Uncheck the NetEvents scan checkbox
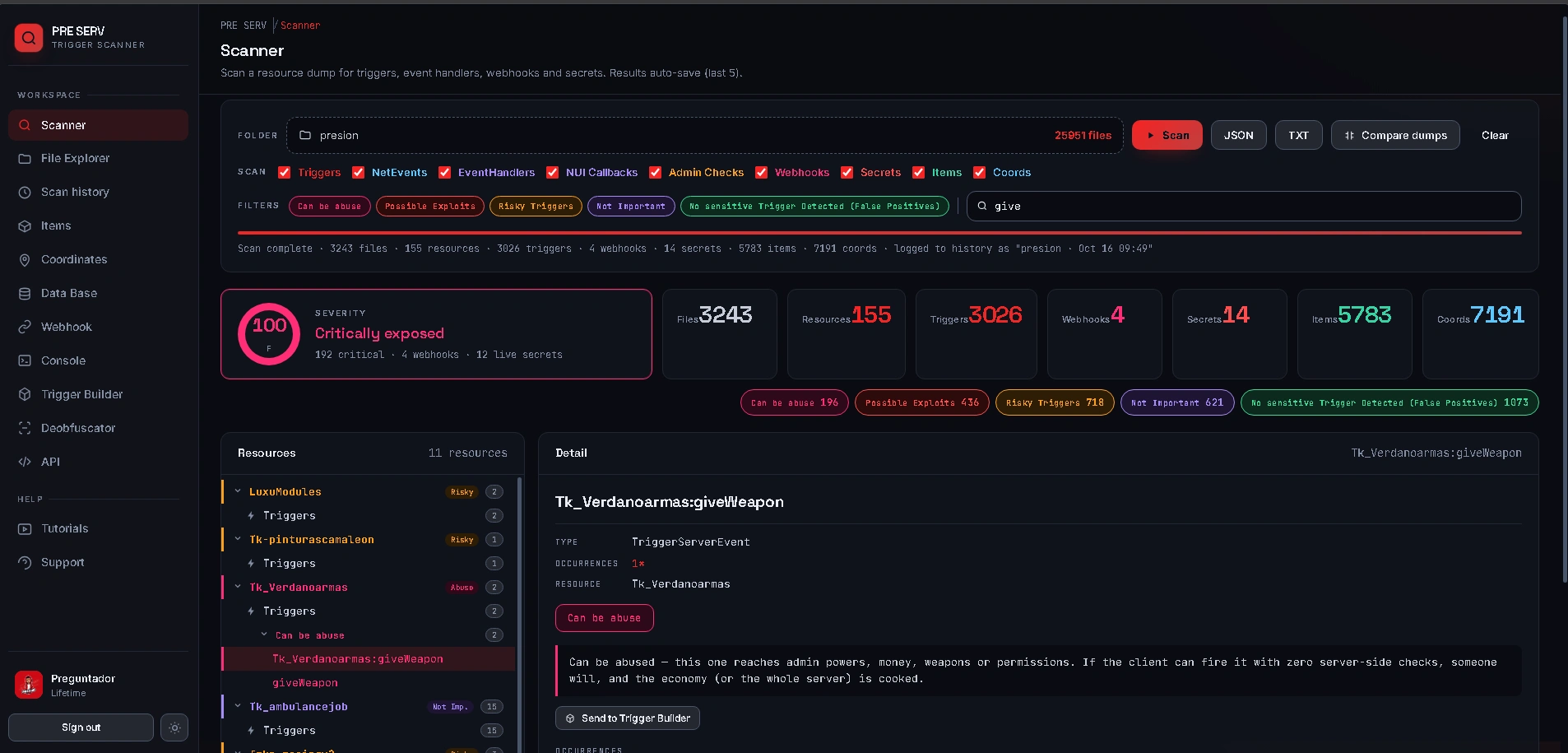The height and width of the screenshot is (753, 1568). (x=358, y=172)
